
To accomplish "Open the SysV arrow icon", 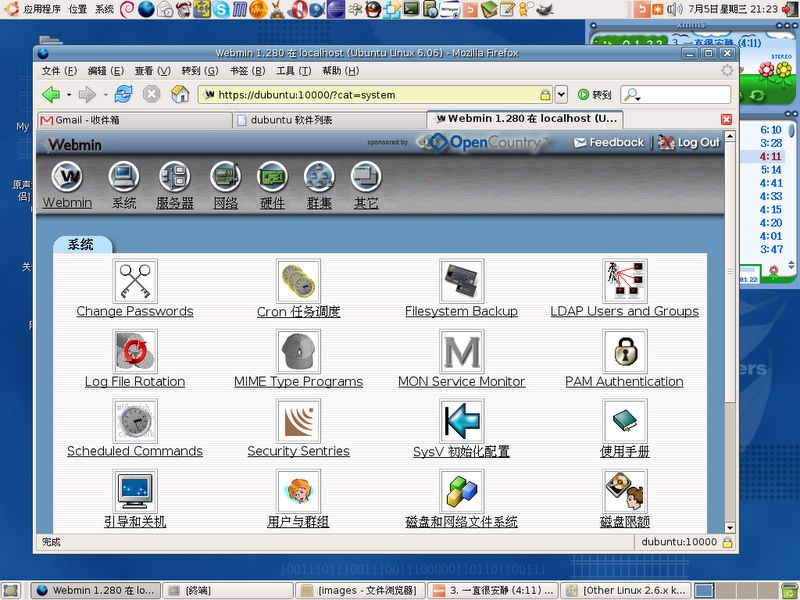I will click(461, 421).
